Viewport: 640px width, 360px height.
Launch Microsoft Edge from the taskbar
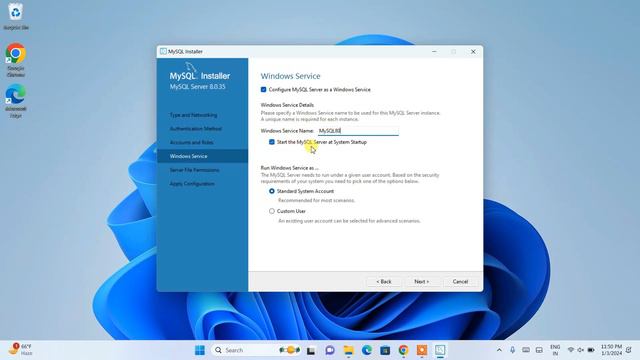pyautogui.click(x=367, y=350)
